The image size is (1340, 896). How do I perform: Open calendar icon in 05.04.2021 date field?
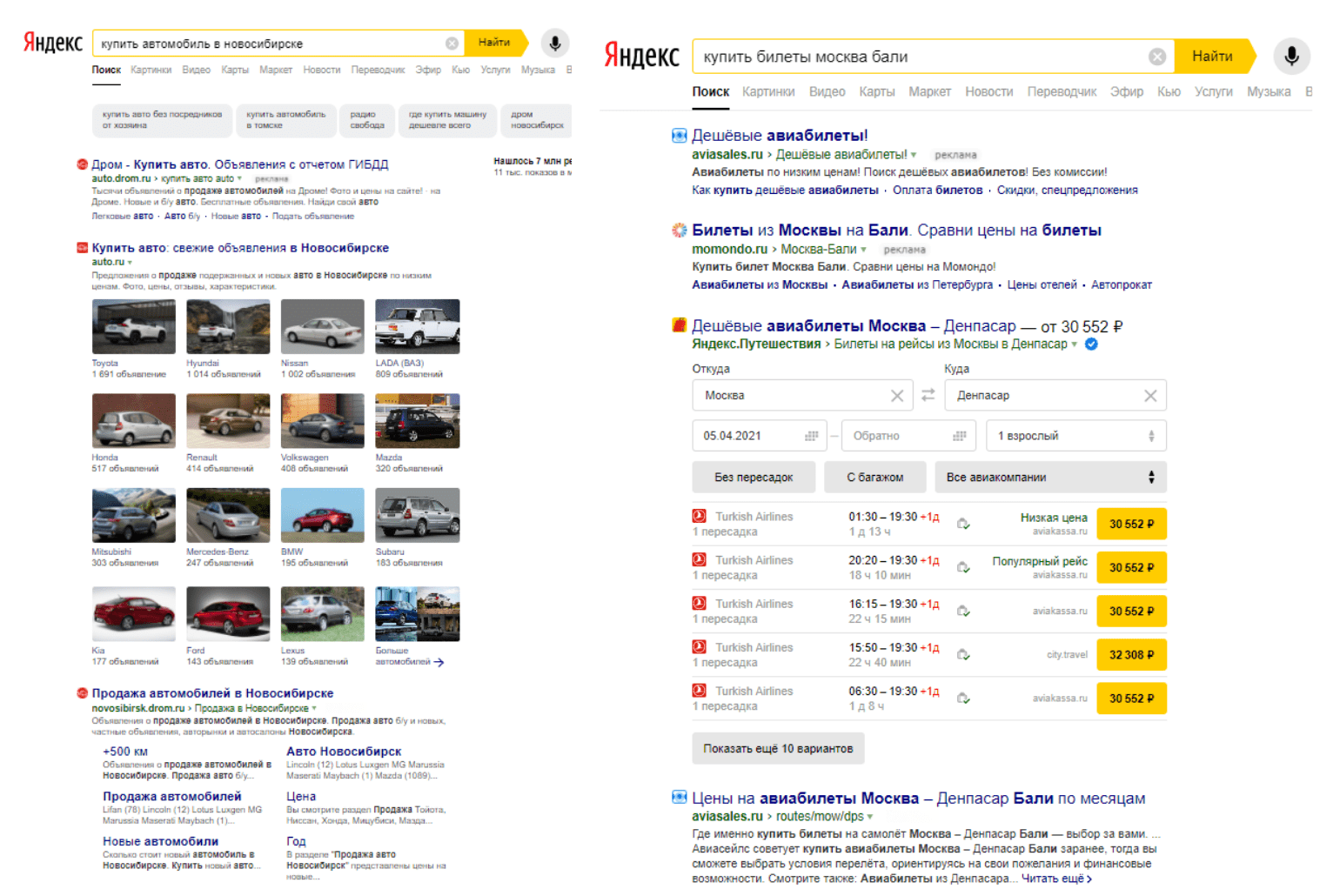811,436
